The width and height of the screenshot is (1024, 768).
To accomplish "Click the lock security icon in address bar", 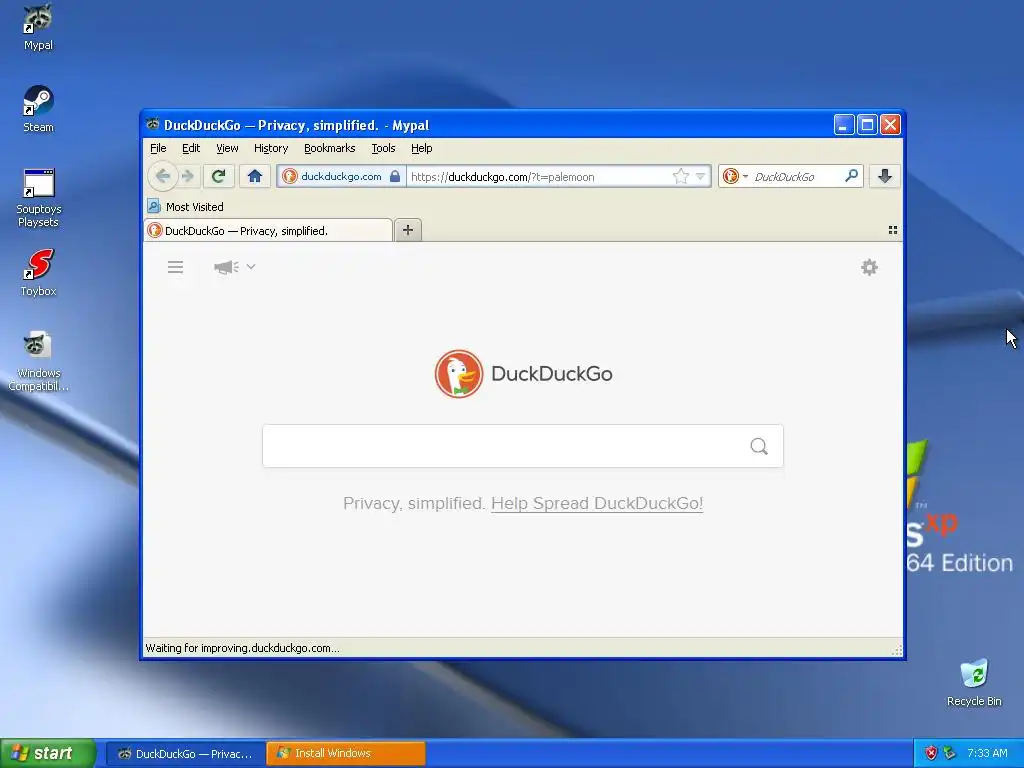I will pos(394,176).
